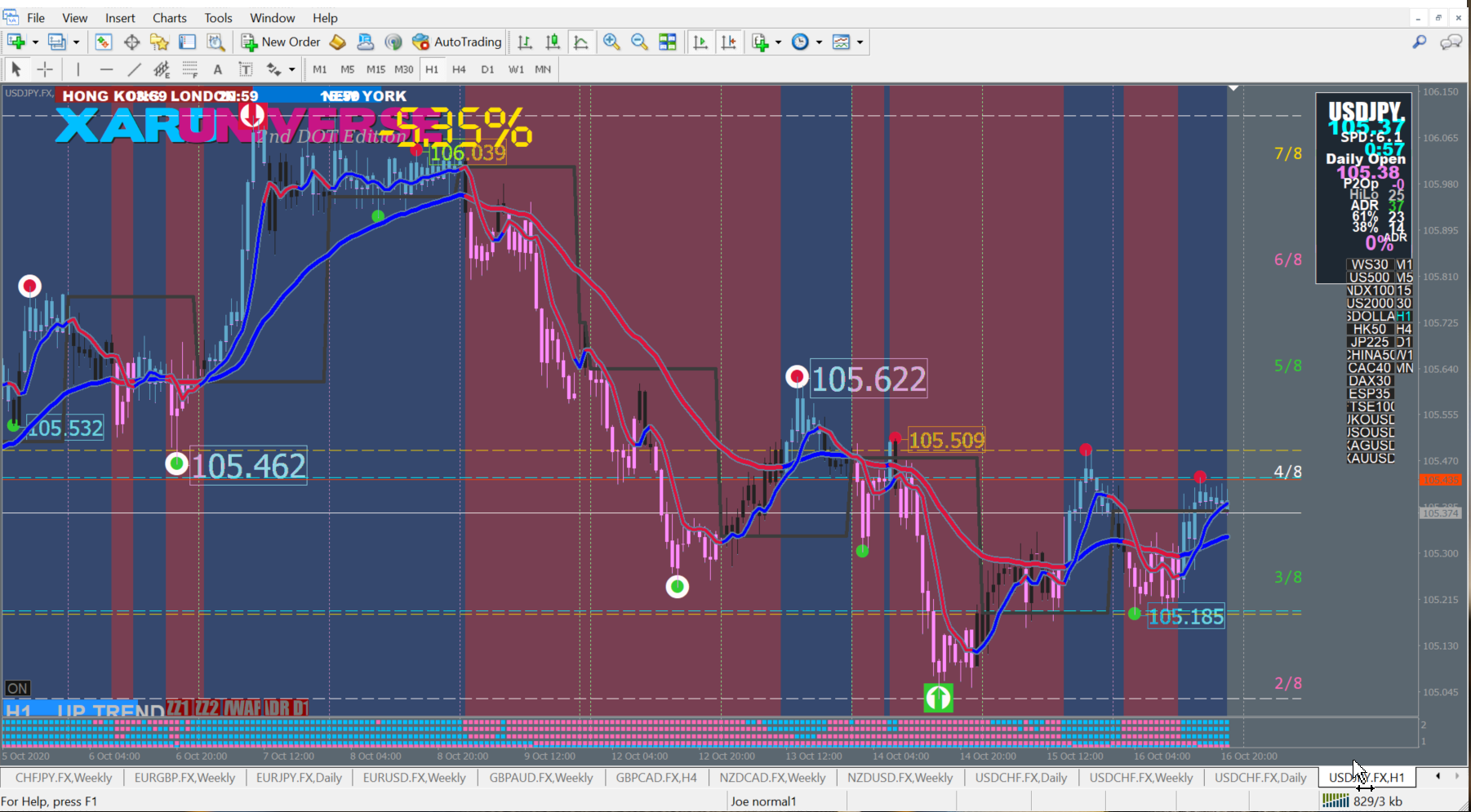1471x812 pixels.
Task: Open the chat bubbles icon
Action: (x=1451, y=42)
